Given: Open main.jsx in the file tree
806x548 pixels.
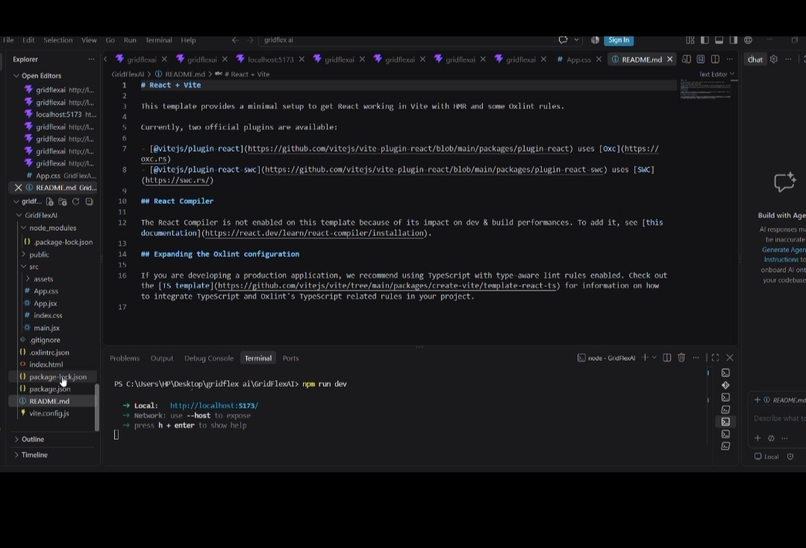Looking at the screenshot, I should point(46,327).
